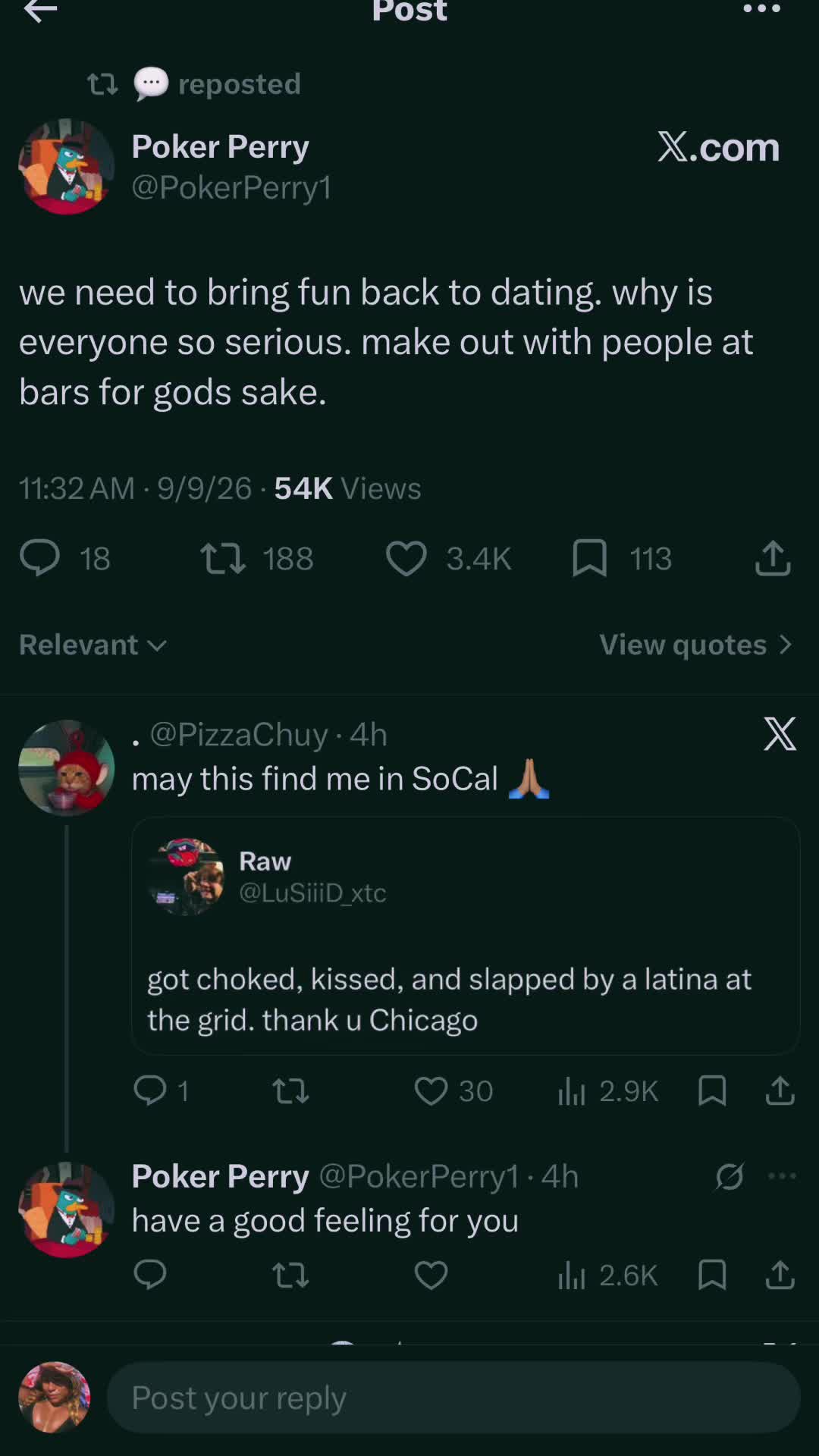Bookmark the Poker Perry reply
This screenshot has height=1456, width=819.
[x=711, y=1275]
